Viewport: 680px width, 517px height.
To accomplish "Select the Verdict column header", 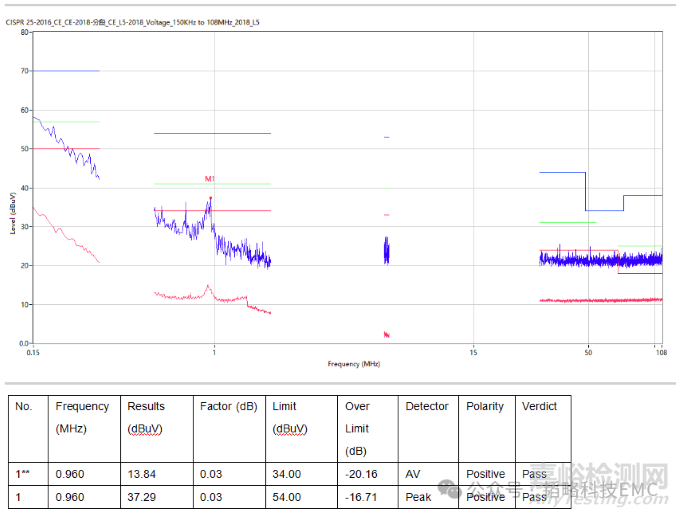I will (x=540, y=406).
